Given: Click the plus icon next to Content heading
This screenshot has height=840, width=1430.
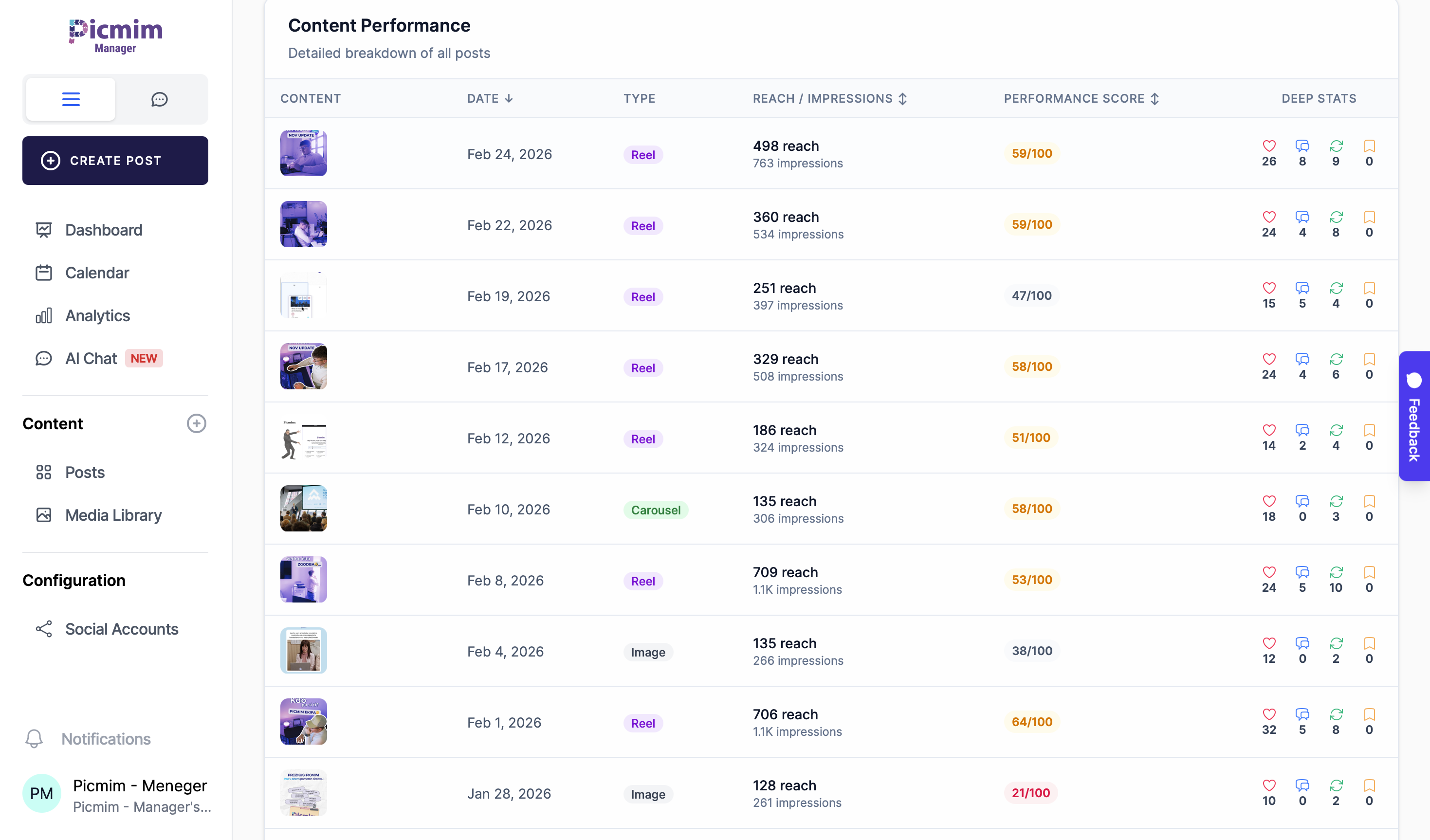Looking at the screenshot, I should [196, 423].
